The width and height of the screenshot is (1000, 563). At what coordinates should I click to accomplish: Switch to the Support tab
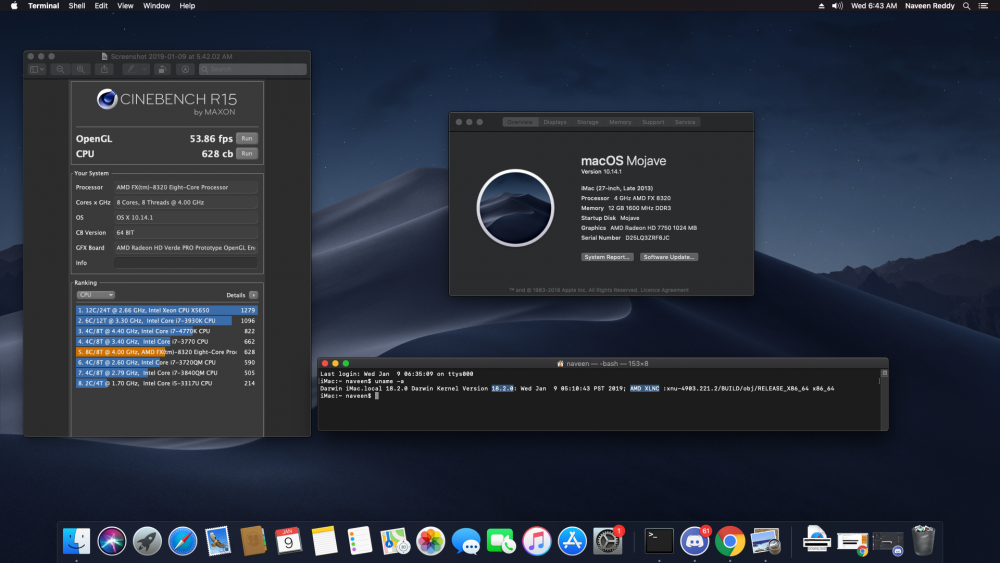(652, 122)
